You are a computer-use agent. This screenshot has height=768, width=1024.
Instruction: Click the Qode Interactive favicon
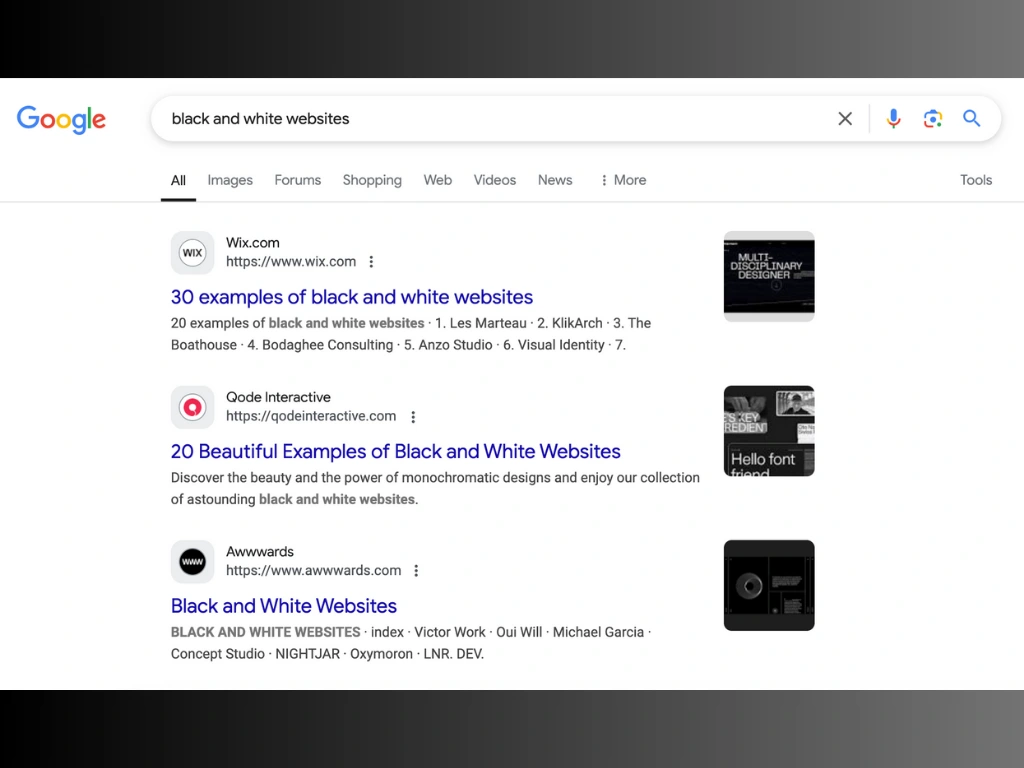point(193,408)
